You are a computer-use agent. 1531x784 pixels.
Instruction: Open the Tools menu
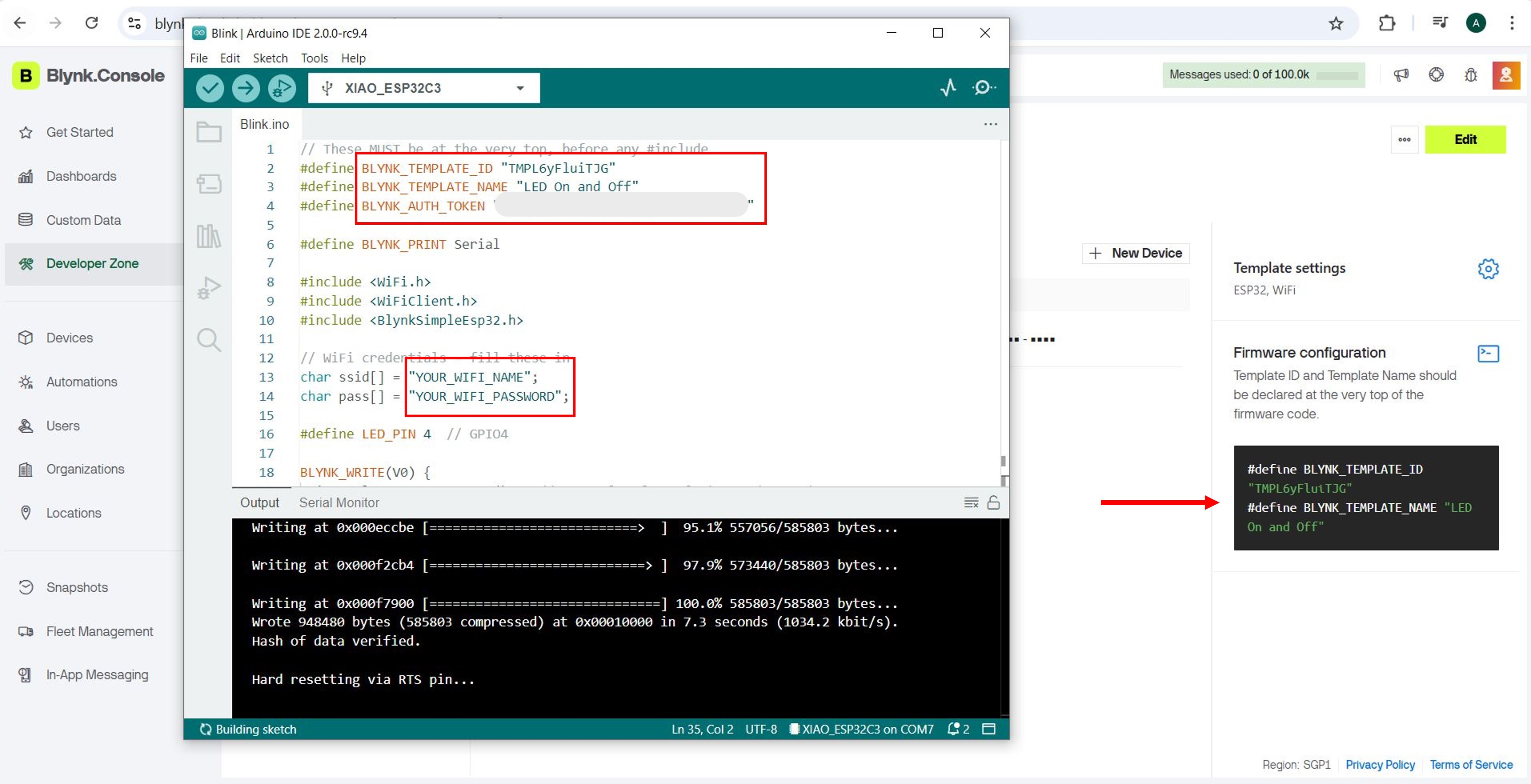314,58
